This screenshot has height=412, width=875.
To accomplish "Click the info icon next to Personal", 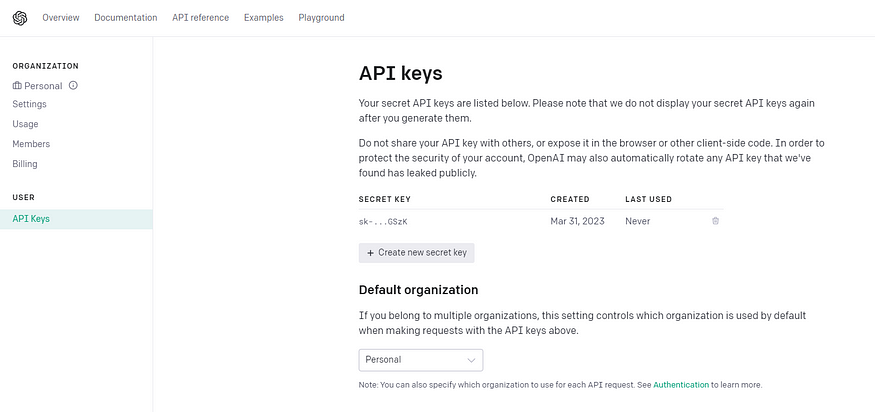I will coord(73,85).
